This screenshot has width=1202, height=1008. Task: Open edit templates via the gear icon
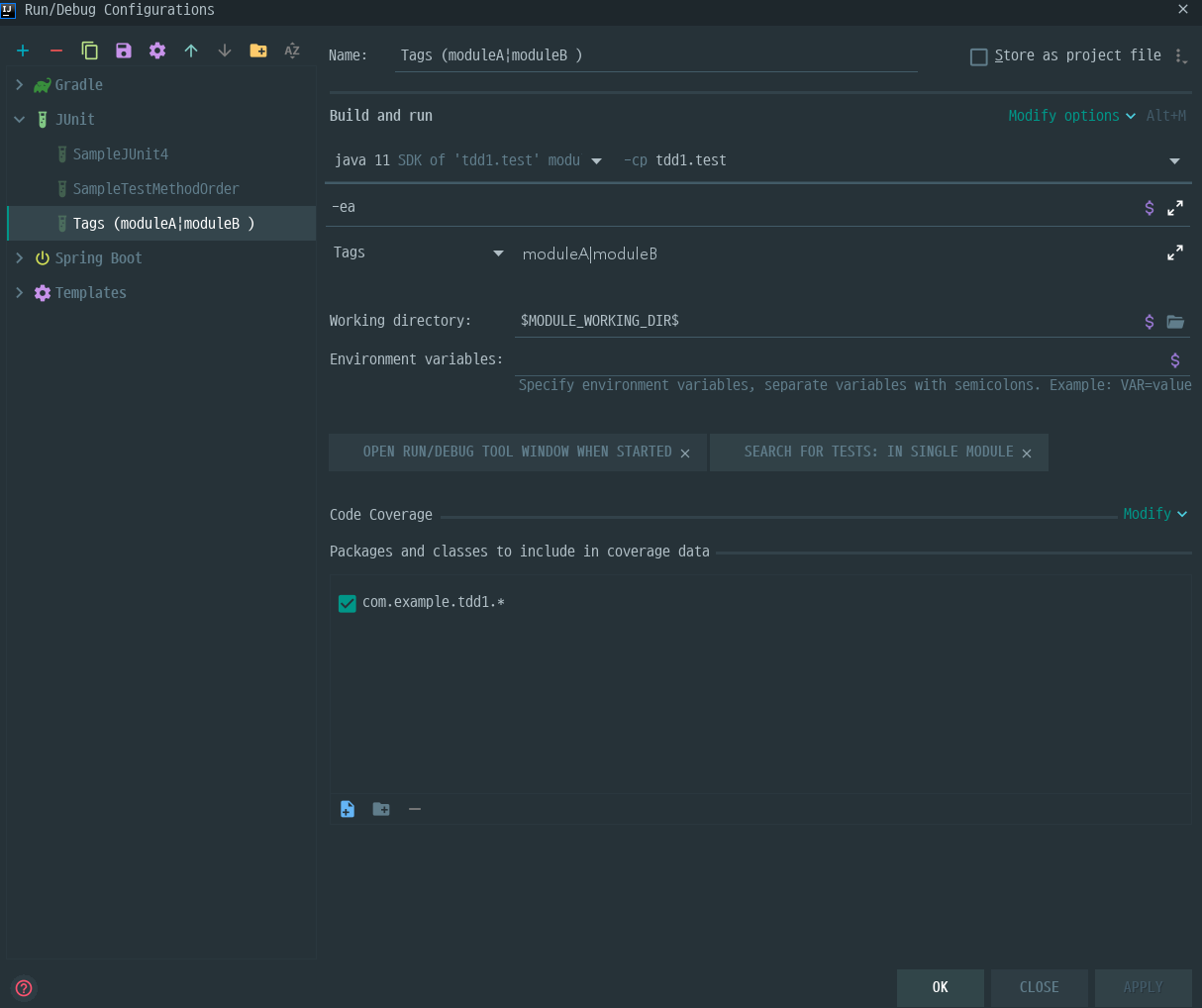click(x=157, y=50)
